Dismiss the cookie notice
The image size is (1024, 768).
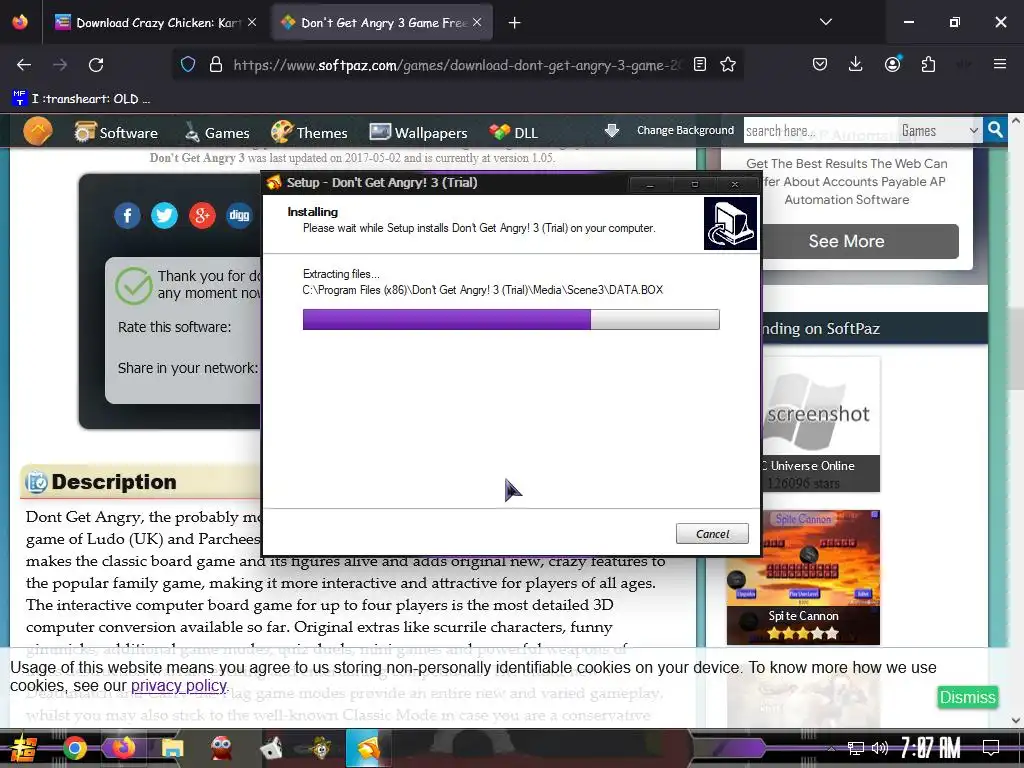click(967, 697)
